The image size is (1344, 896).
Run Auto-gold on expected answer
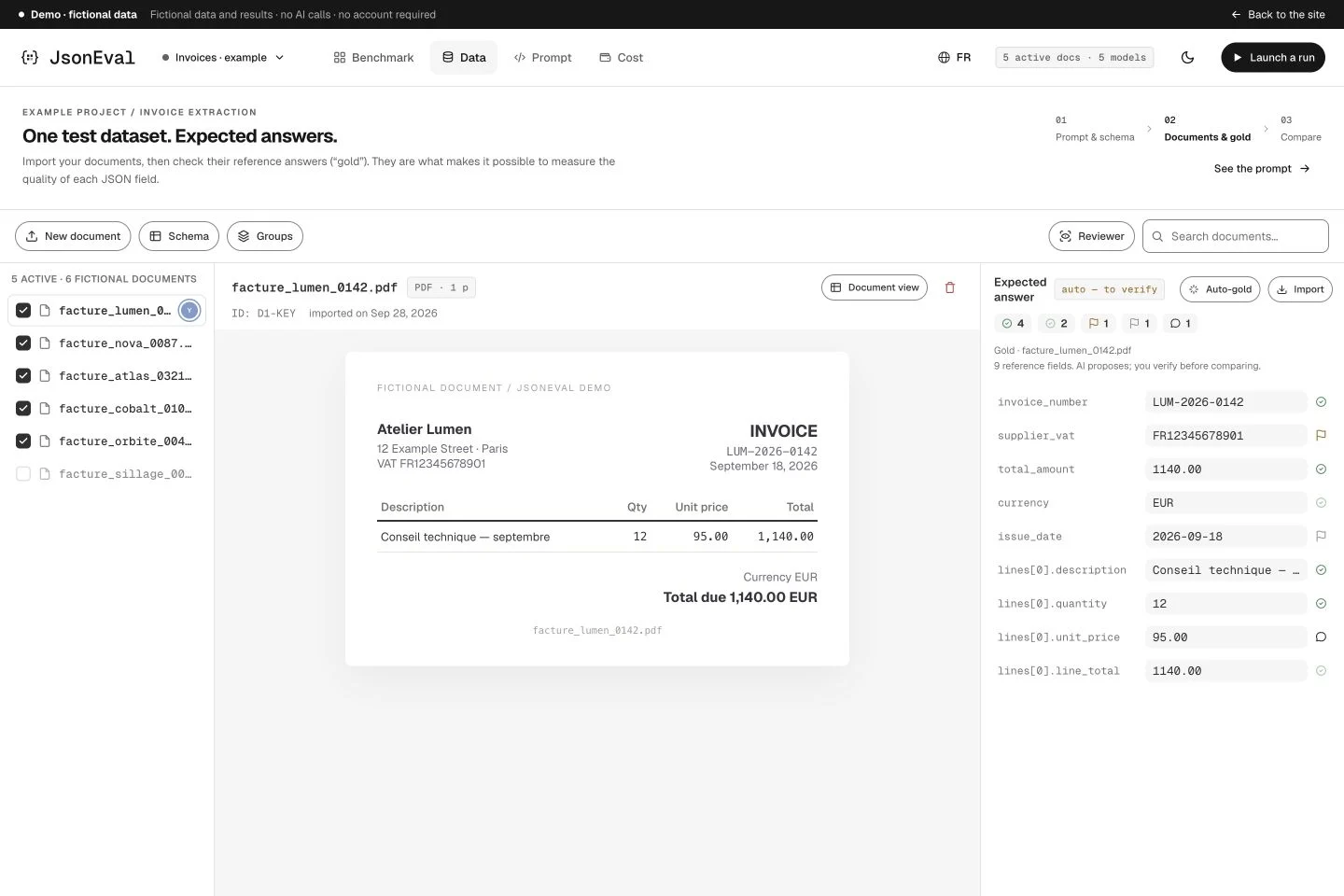(x=1220, y=289)
